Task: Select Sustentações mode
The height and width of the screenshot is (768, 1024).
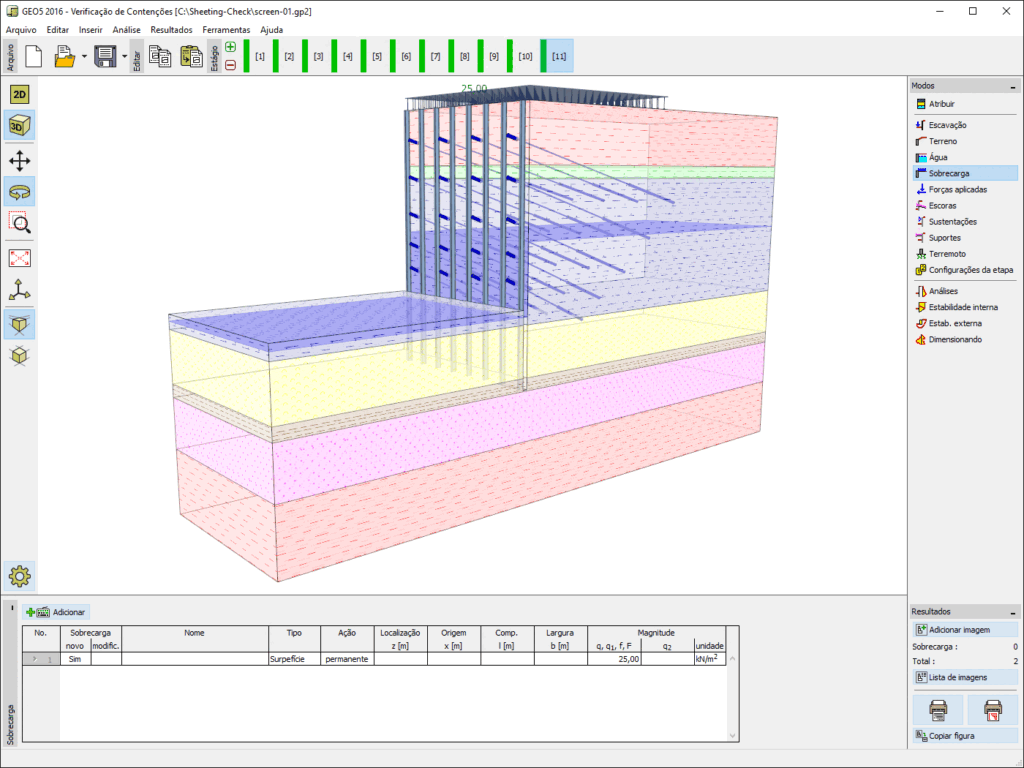Action: coord(965,221)
